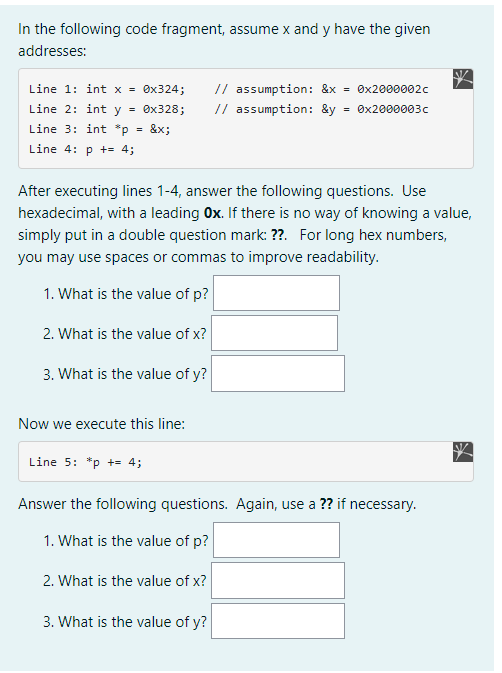Viewport: 502px width, 673px height.
Task: Select the 'value of y' box after Line 5
Action: 278,621
